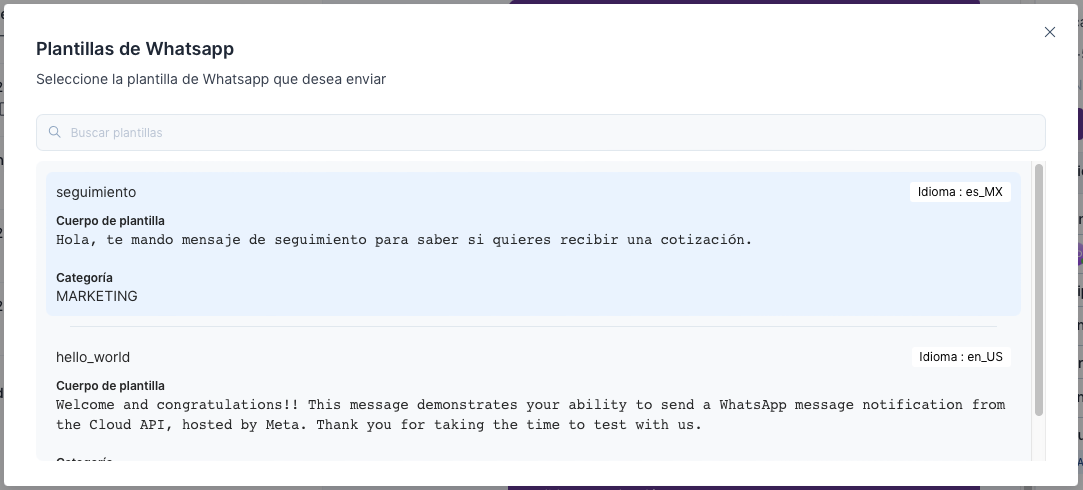The width and height of the screenshot is (1083, 490).
Task: Choose the hello_world template name
Action: [93, 357]
